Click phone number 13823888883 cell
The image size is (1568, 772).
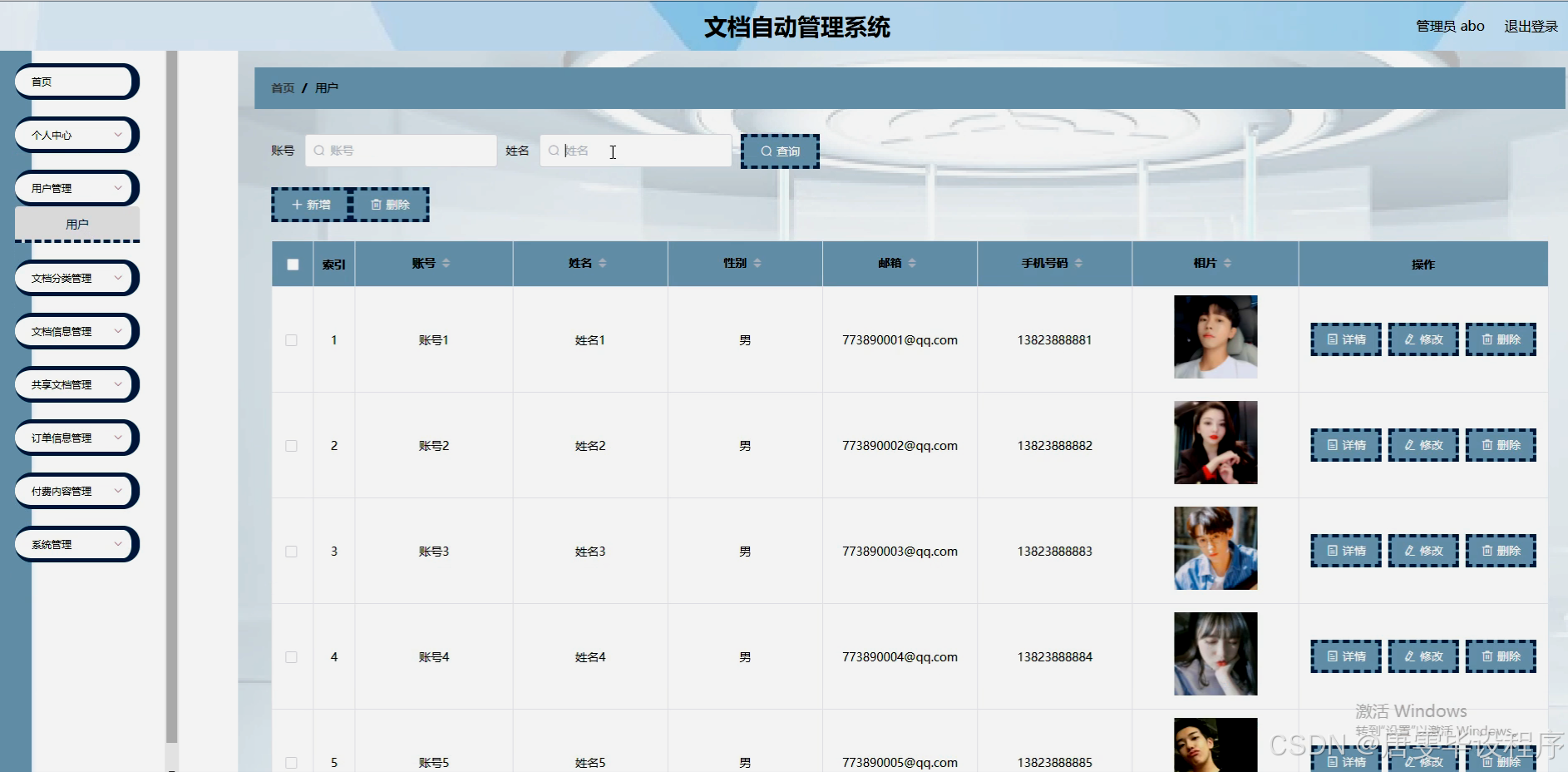[1055, 552]
